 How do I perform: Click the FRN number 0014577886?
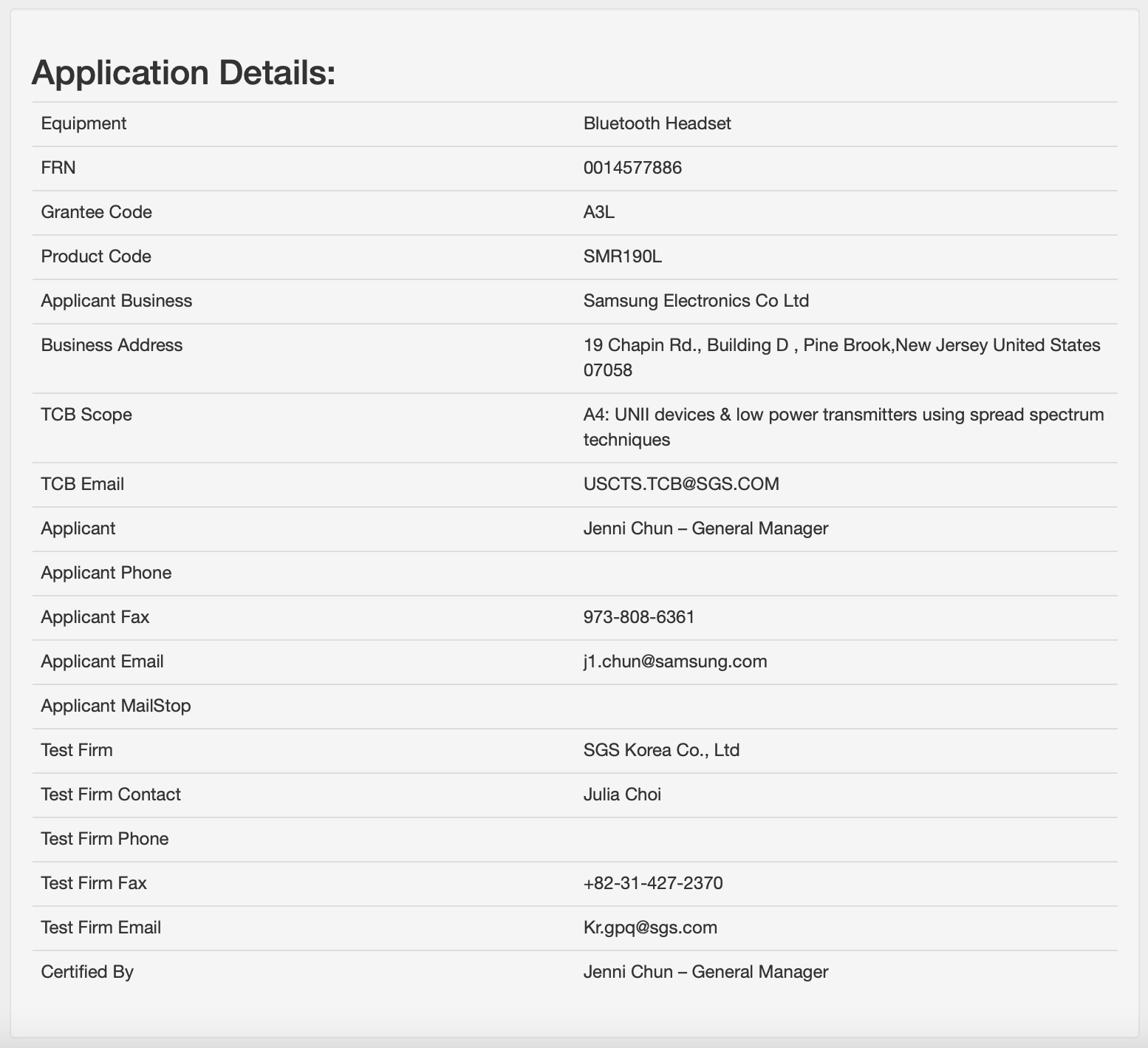(x=632, y=168)
